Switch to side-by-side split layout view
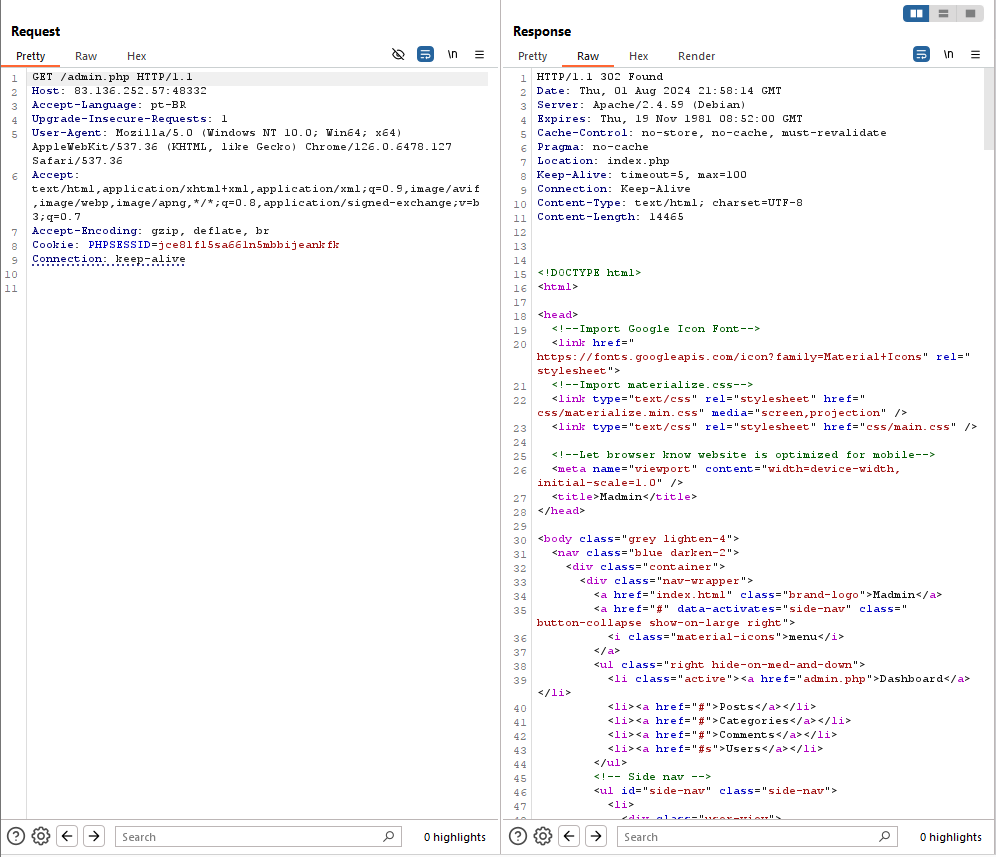 tap(916, 13)
